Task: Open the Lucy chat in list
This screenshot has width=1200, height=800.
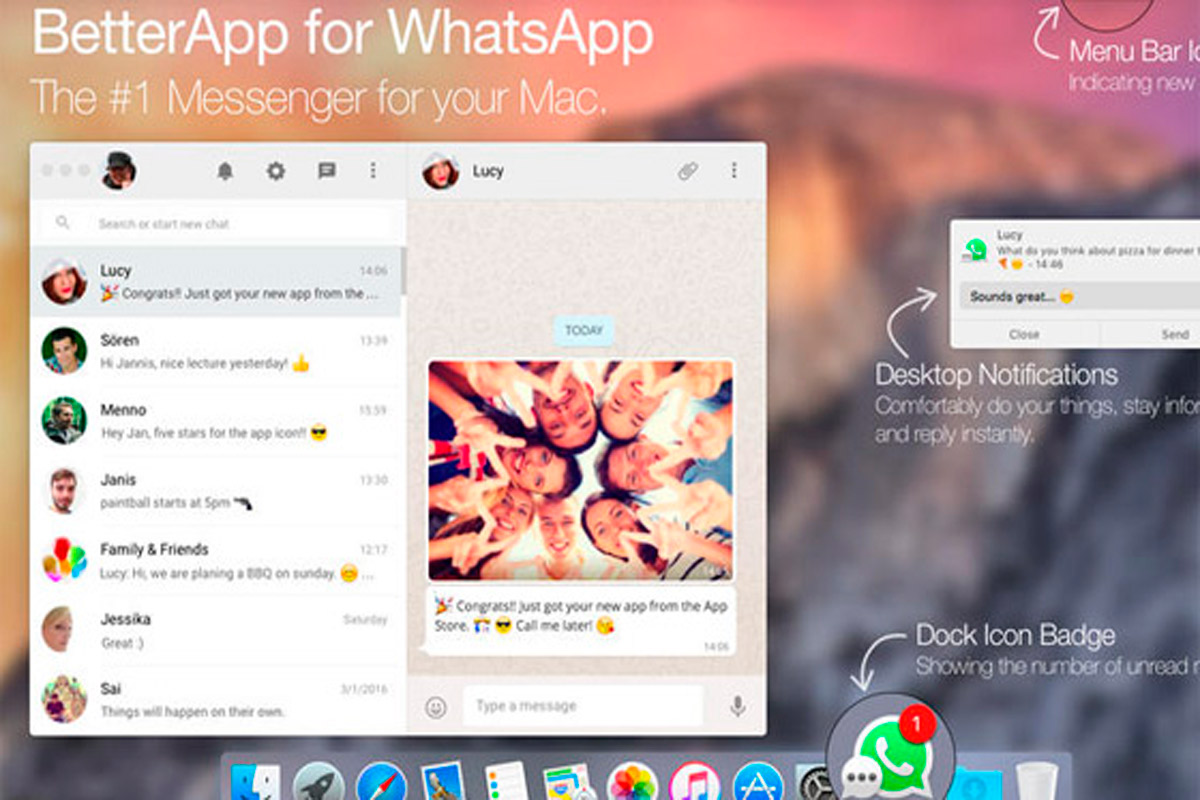Action: [x=215, y=282]
